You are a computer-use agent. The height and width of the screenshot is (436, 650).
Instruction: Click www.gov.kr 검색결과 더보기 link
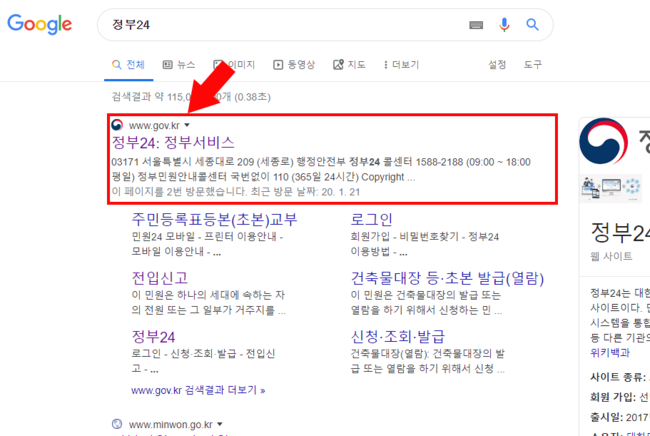pyautogui.click(x=198, y=390)
